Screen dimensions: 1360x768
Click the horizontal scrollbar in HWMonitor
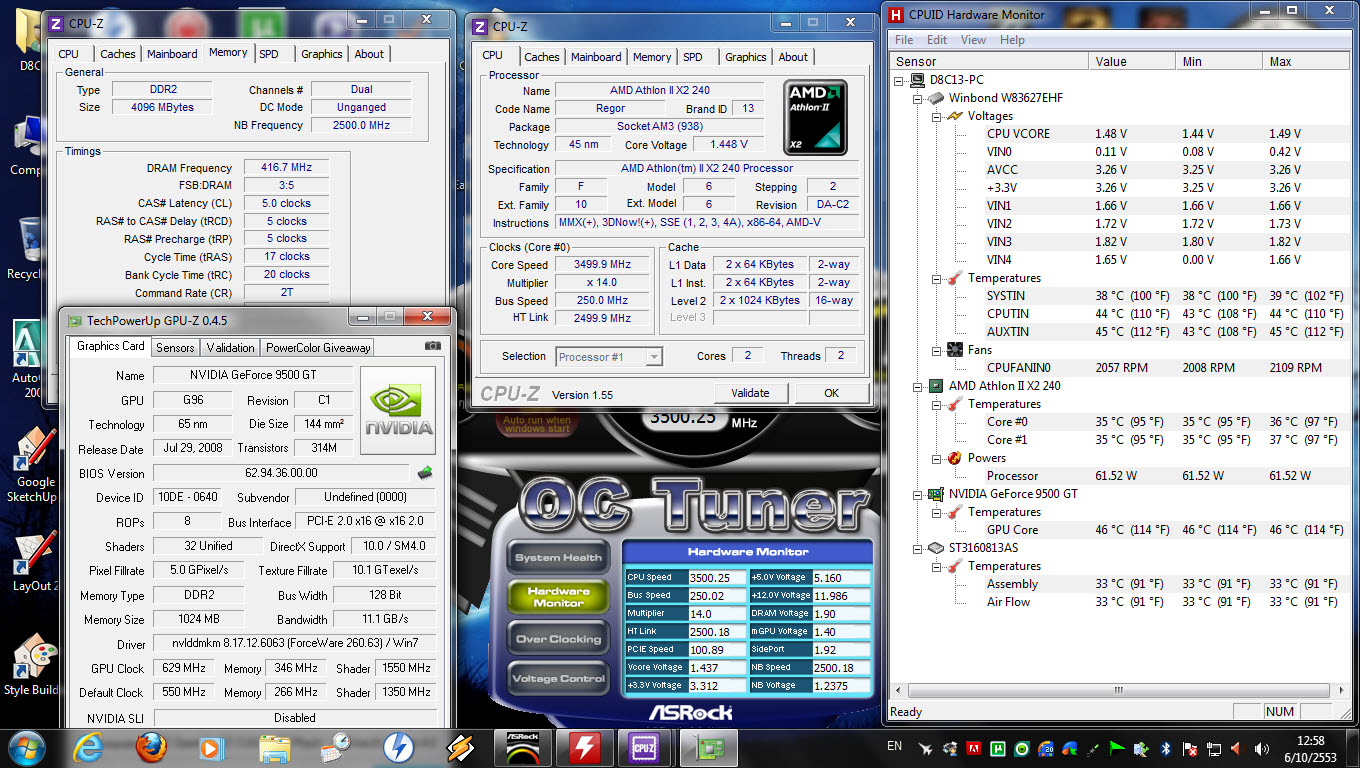click(x=1121, y=691)
